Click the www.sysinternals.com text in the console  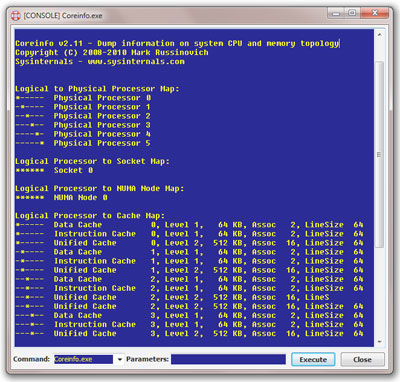pos(136,62)
